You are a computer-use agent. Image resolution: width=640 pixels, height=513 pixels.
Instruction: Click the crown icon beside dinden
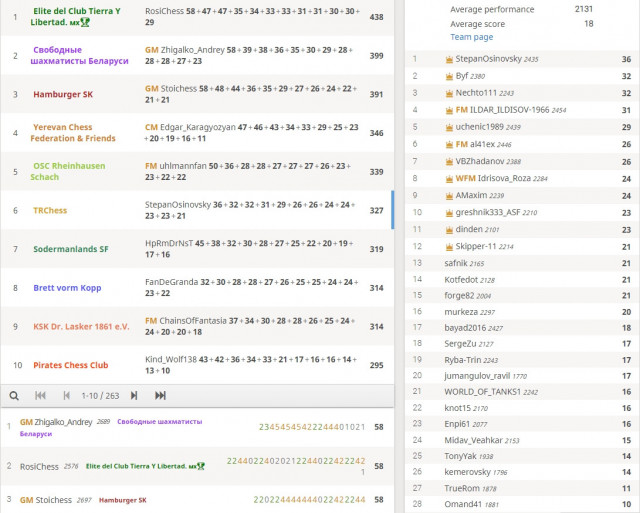(x=449, y=230)
